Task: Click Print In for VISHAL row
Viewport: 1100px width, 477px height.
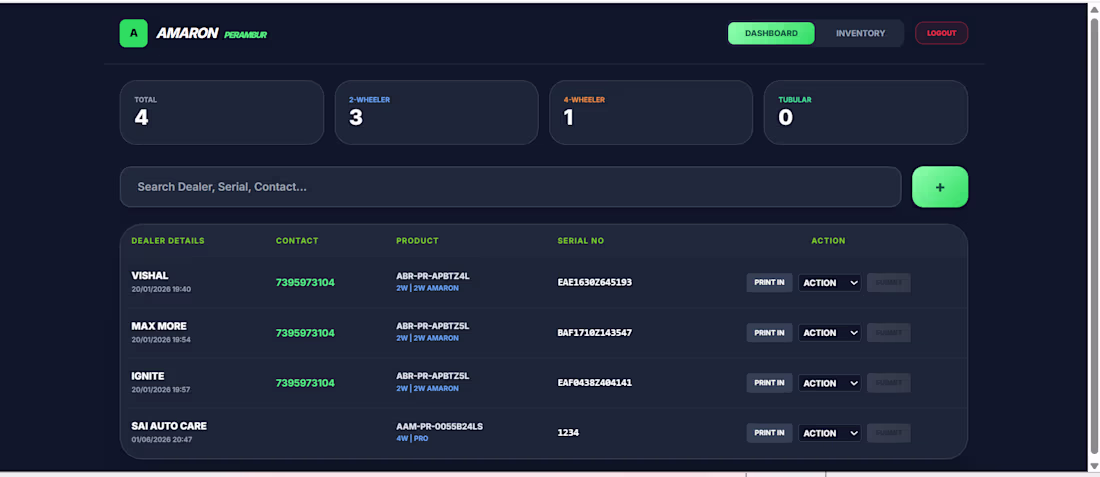Action: click(x=769, y=283)
